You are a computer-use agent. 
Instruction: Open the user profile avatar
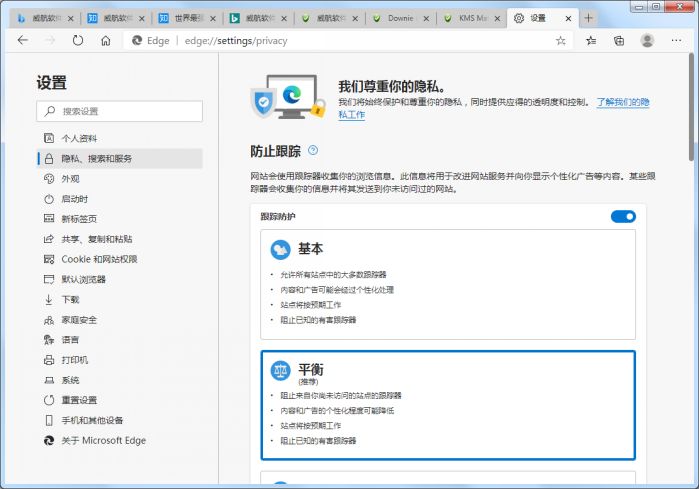click(x=648, y=40)
